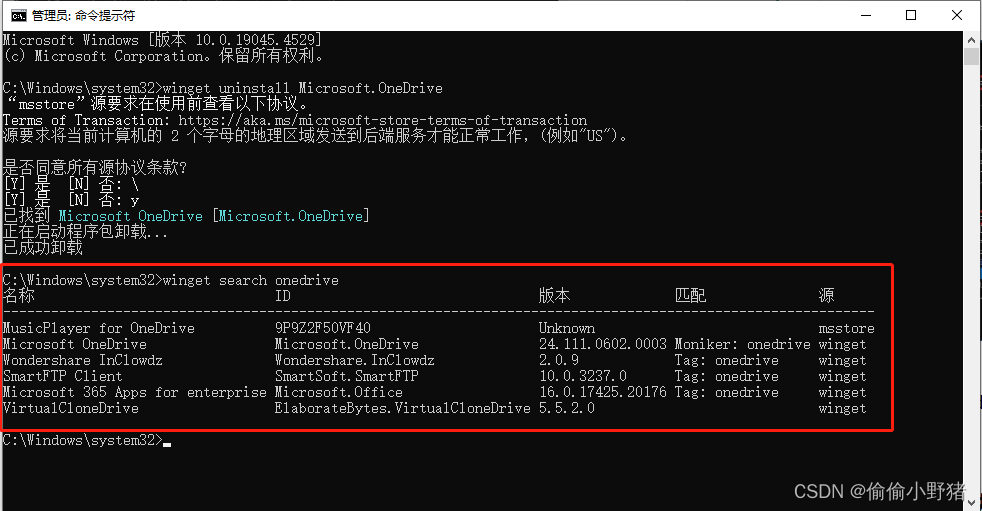Click version '2.0.9'

coord(559,361)
